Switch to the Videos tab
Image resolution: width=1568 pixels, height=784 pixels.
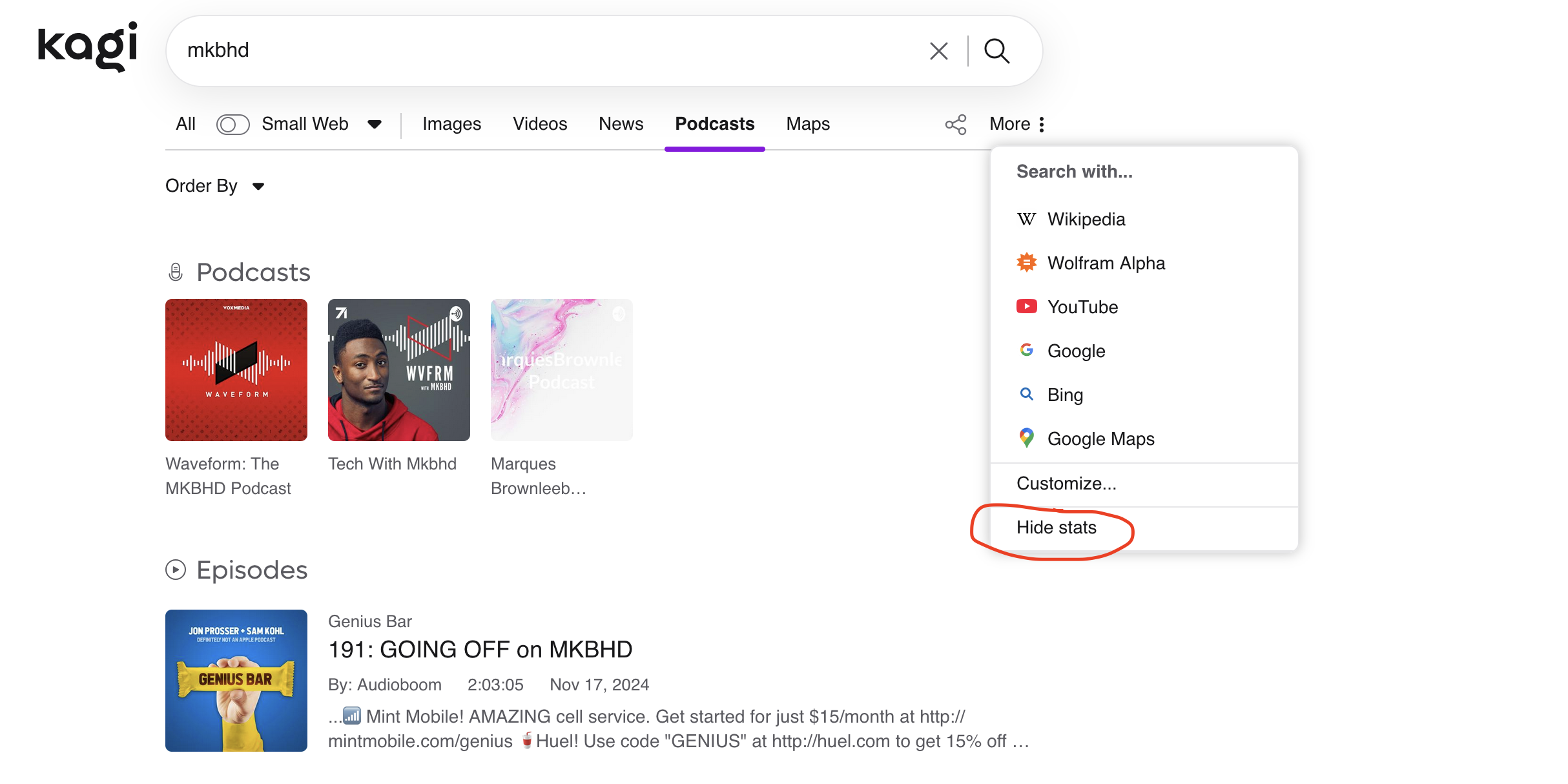click(540, 124)
